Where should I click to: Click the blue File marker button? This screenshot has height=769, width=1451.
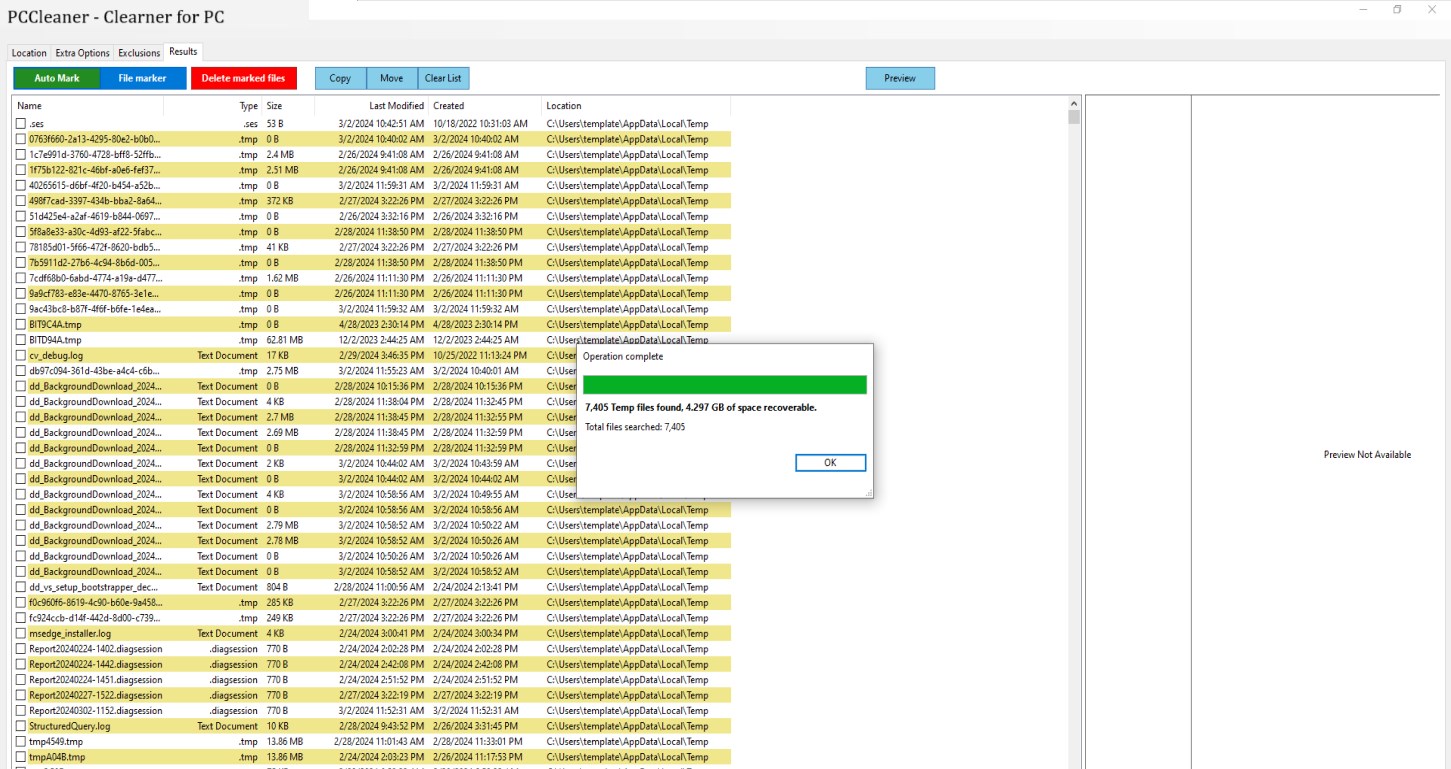[x=143, y=78]
